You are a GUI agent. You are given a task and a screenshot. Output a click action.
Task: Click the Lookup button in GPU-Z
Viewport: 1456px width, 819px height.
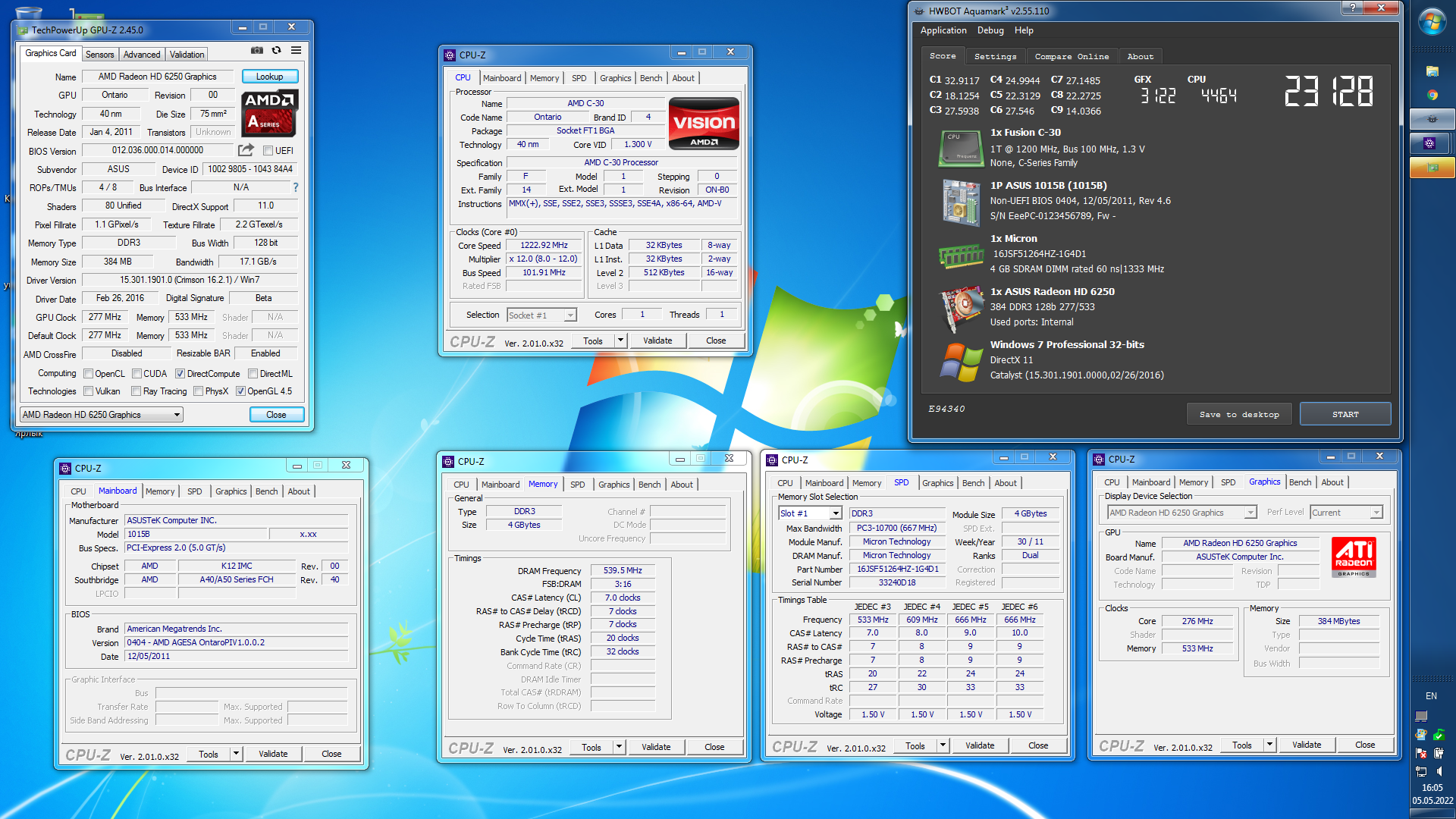point(269,77)
